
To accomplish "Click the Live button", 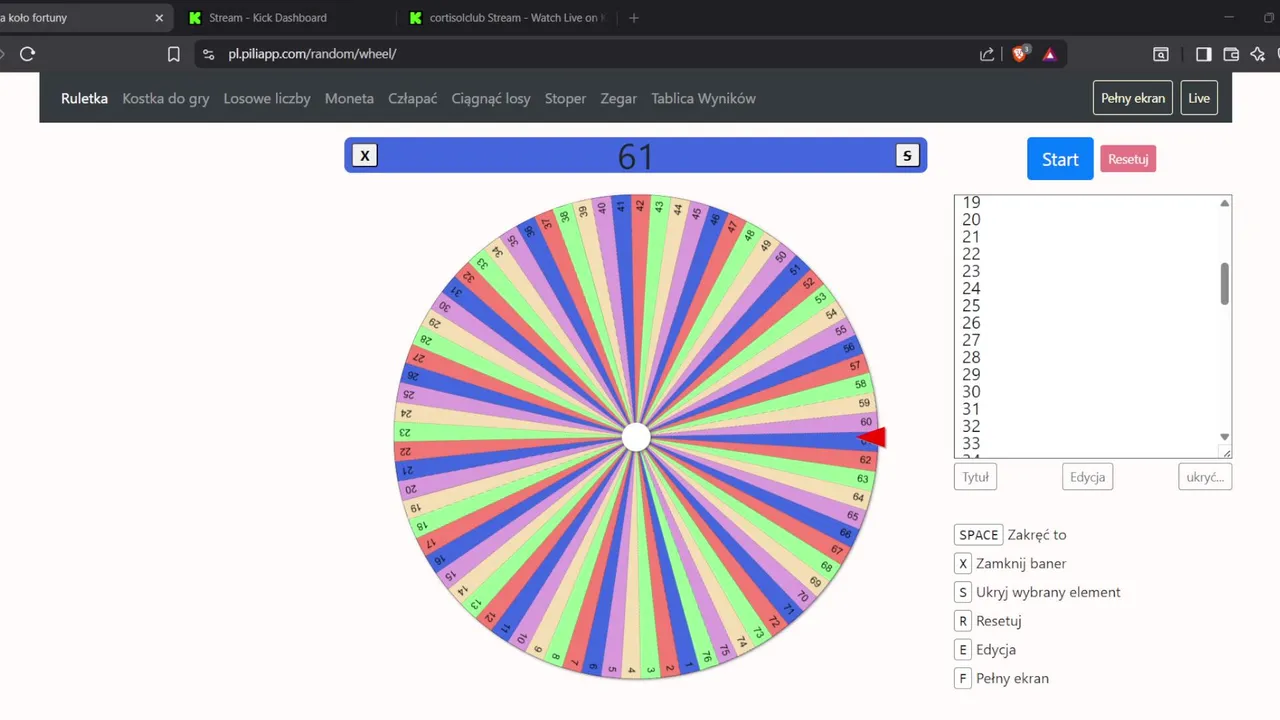I will click(x=1199, y=98).
